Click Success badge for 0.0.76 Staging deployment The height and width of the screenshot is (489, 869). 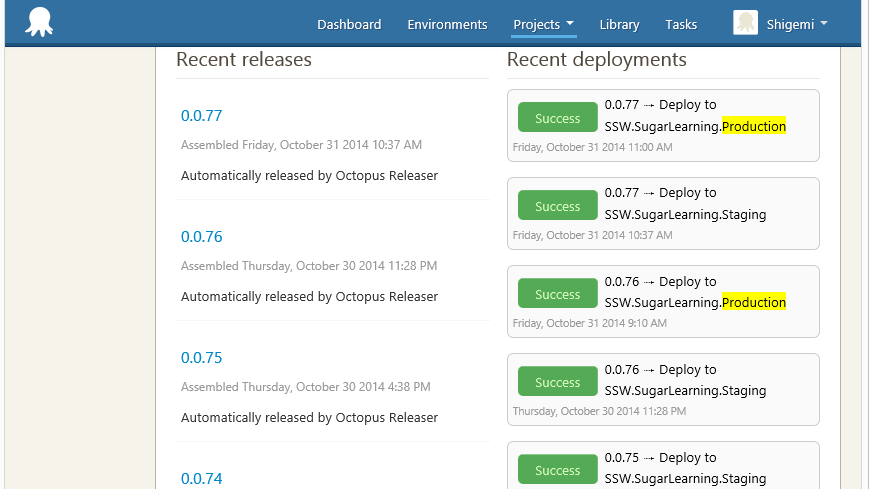[x=558, y=381]
